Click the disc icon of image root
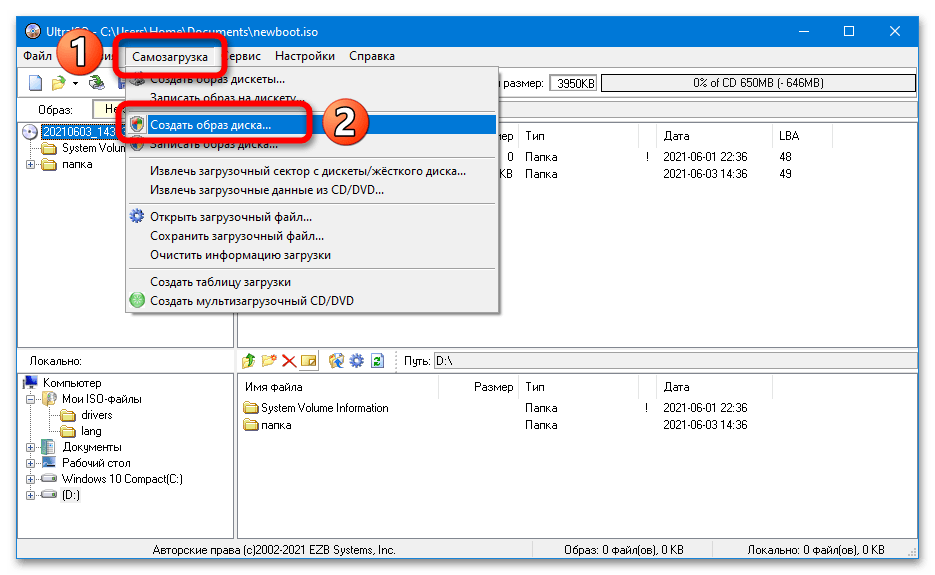 [x=30, y=132]
